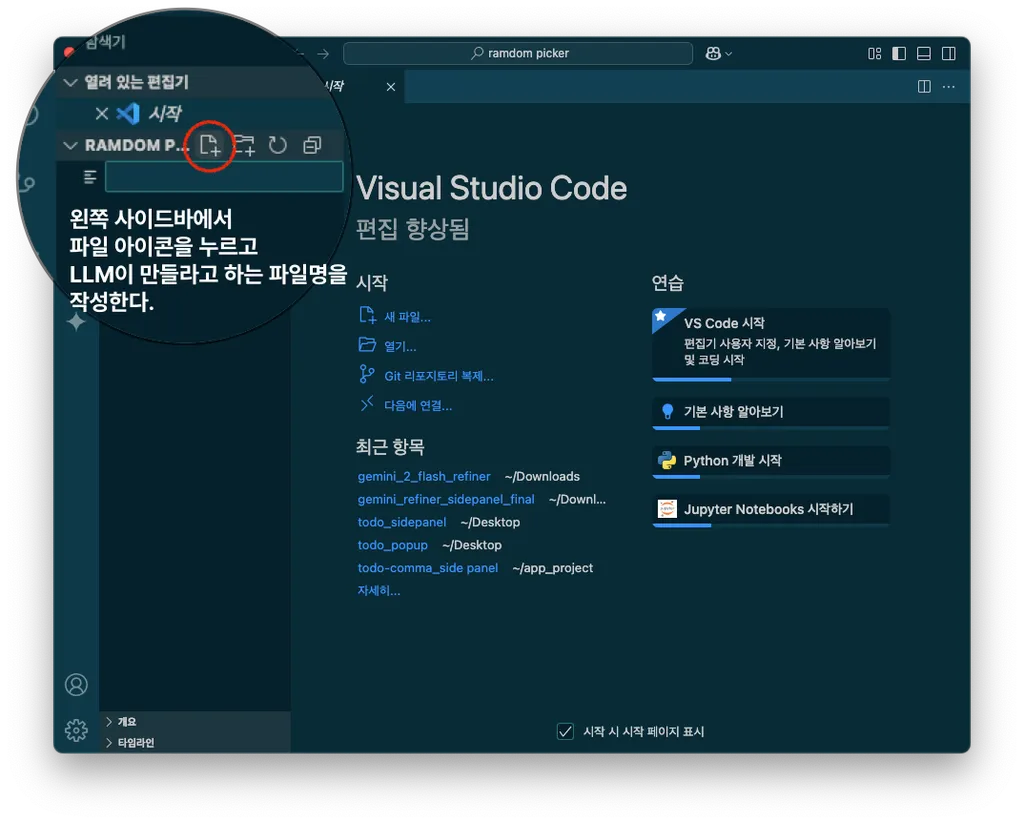This screenshot has width=1024, height=824.
Task: Open recent project todo_popup
Action: coord(392,545)
